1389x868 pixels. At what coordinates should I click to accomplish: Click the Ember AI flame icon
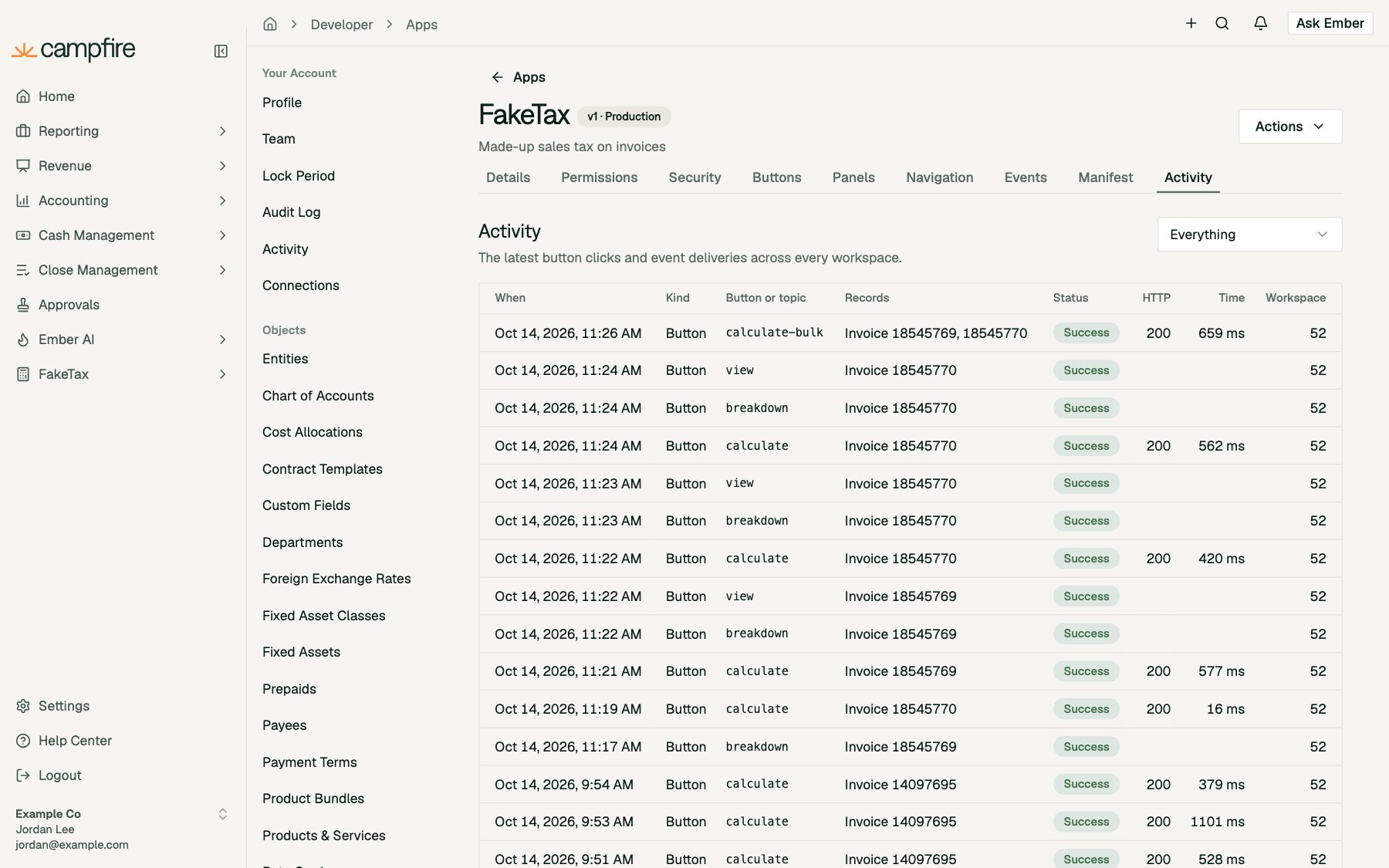click(x=23, y=339)
